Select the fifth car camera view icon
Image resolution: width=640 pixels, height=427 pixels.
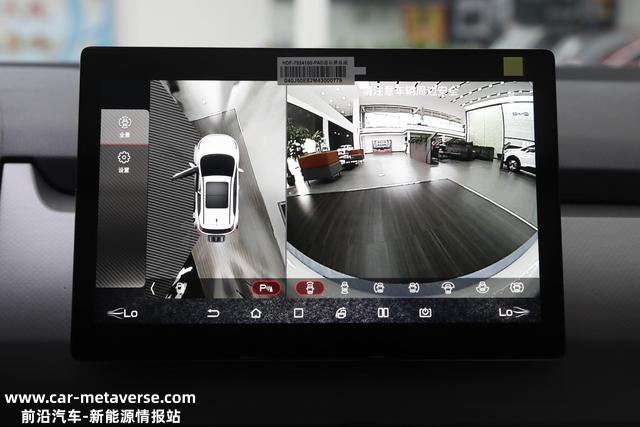click(448, 288)
